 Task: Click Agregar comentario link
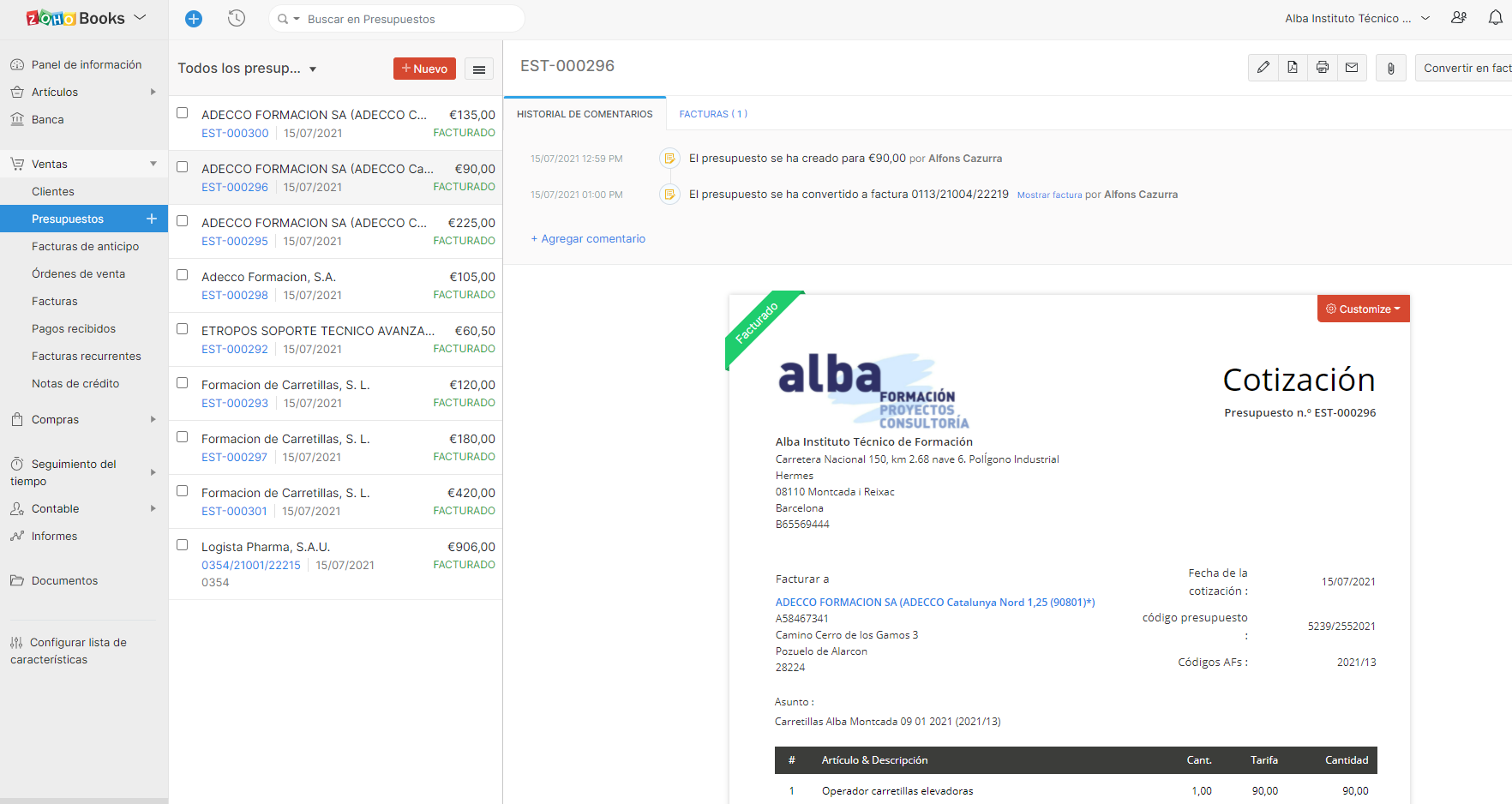(x=588, y=239)
